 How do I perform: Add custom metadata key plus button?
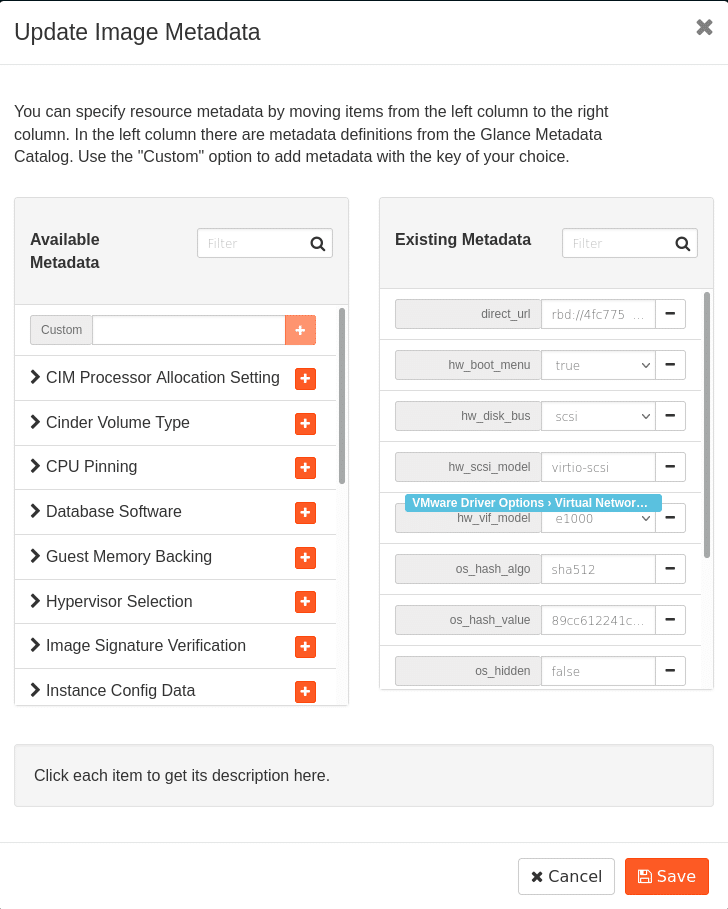click(300, 330)
